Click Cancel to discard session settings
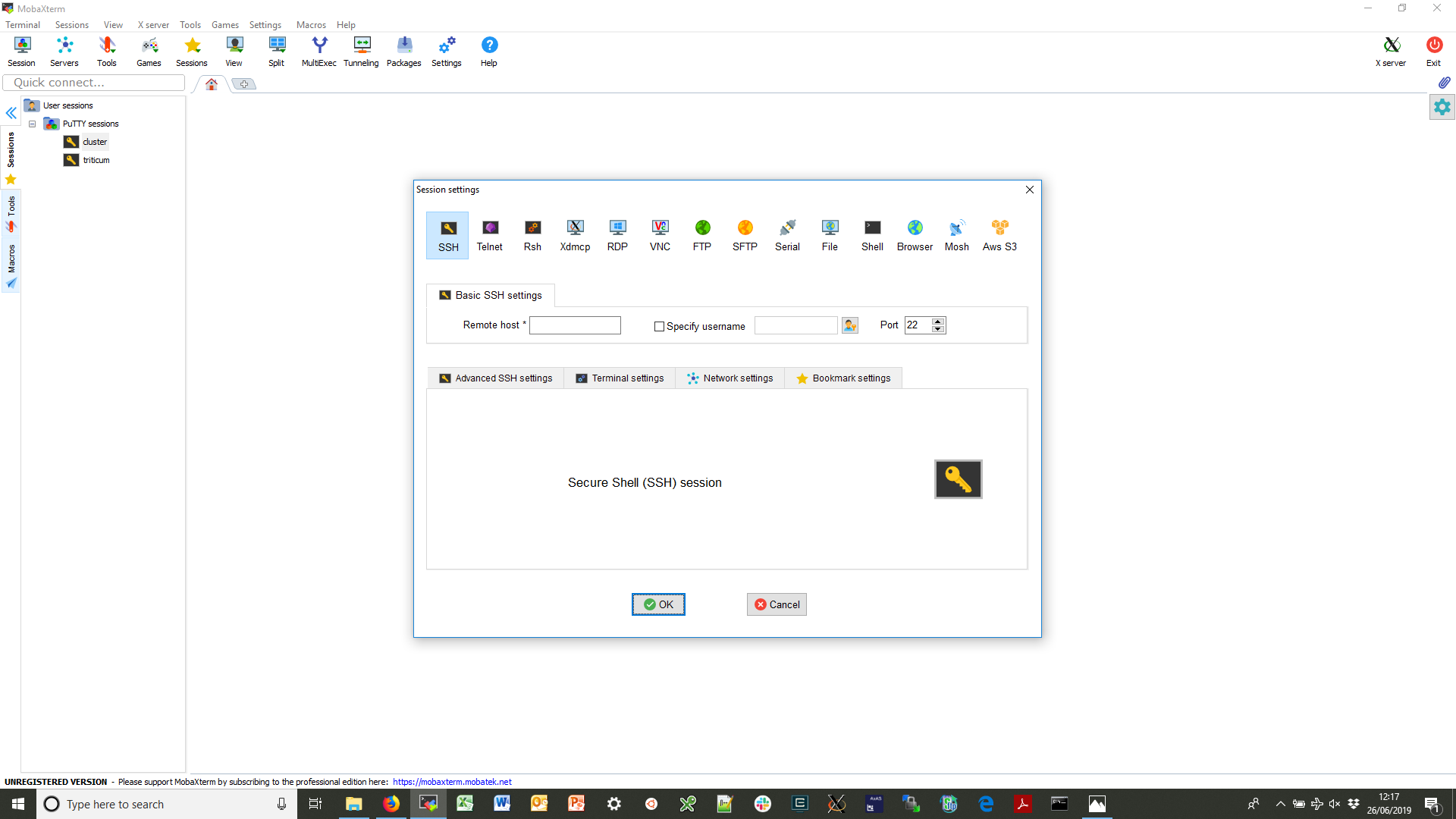This screenshot has width=1456, height=819. pos(778,604)
